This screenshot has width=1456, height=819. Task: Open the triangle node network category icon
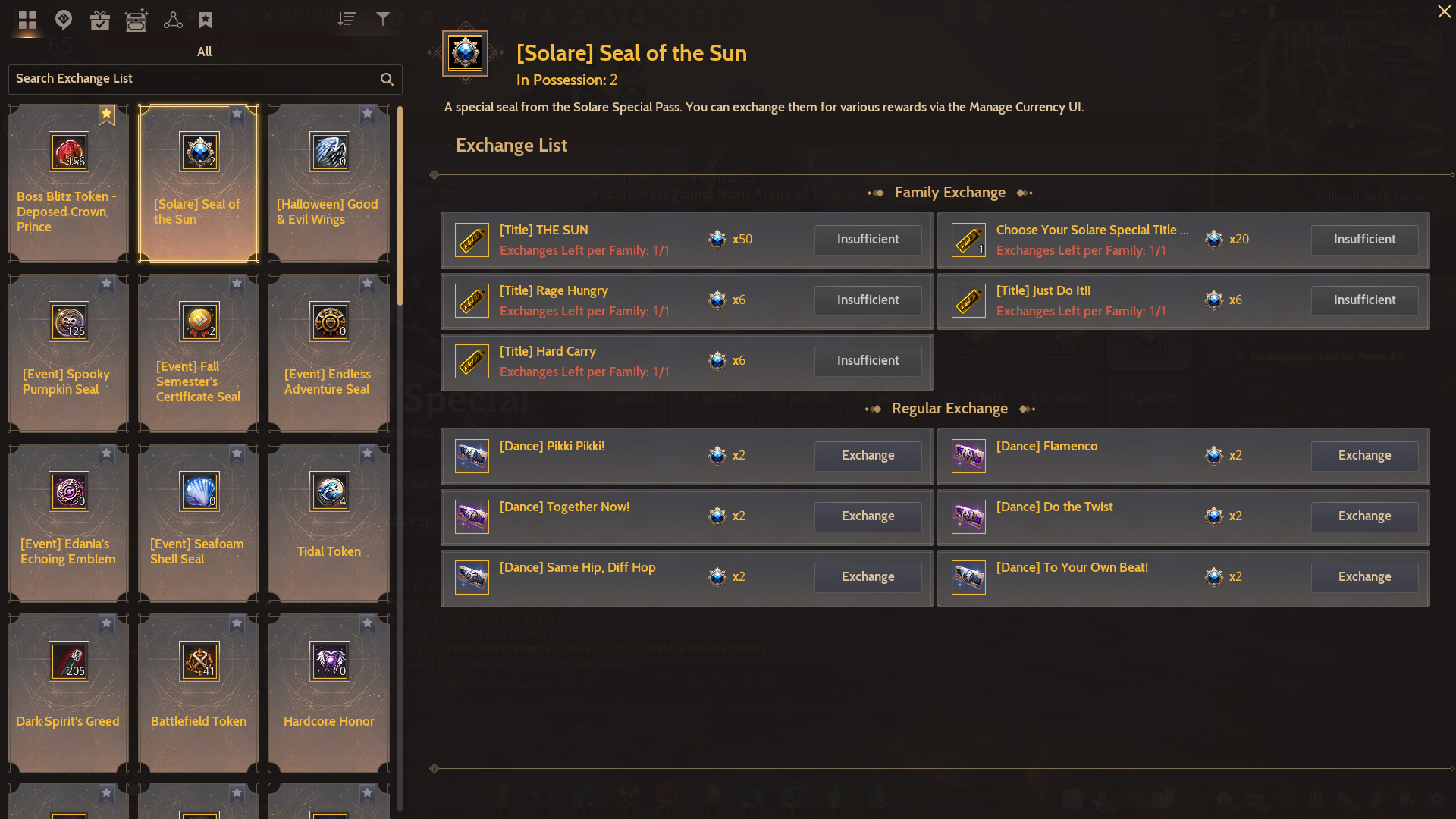(x=173, y=20)
